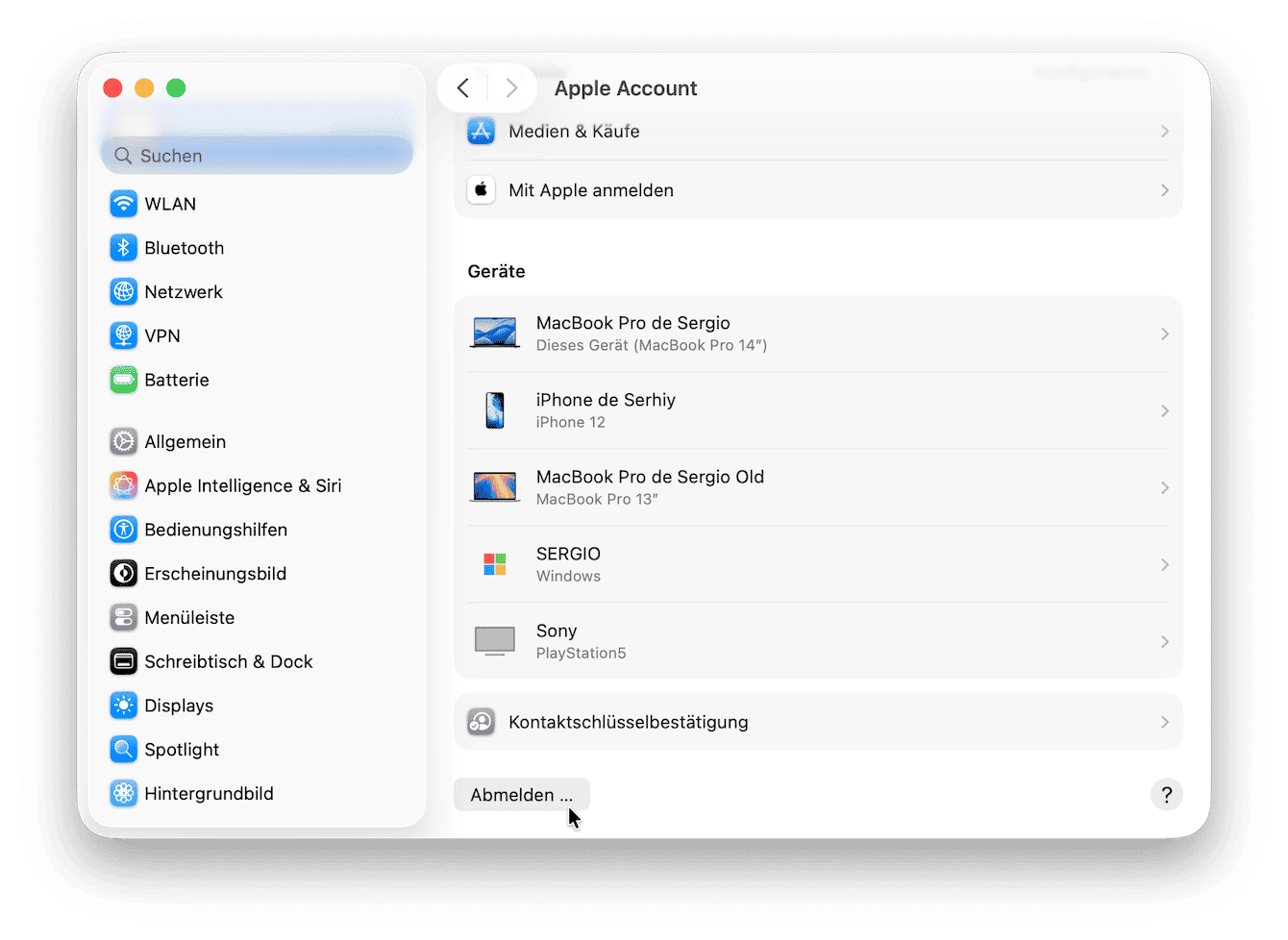
Task: Open Sony PlayStation5 row chevron
Action: pyautogui.click(x=1164, y=641)
